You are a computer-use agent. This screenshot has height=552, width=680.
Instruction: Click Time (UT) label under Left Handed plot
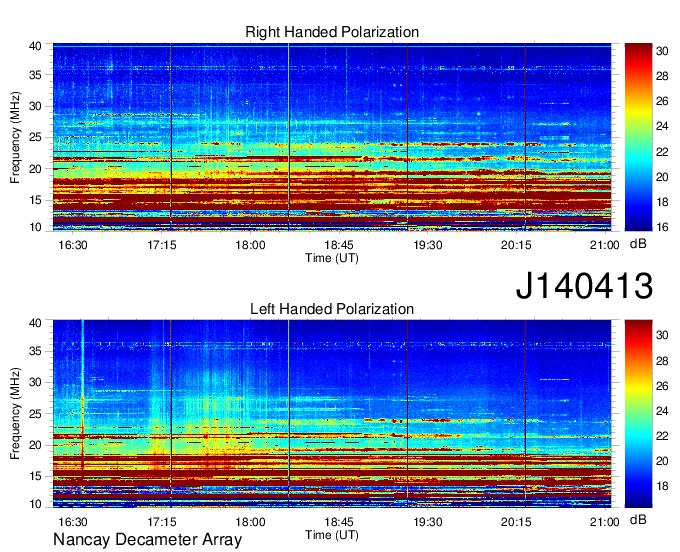[332, 535]
